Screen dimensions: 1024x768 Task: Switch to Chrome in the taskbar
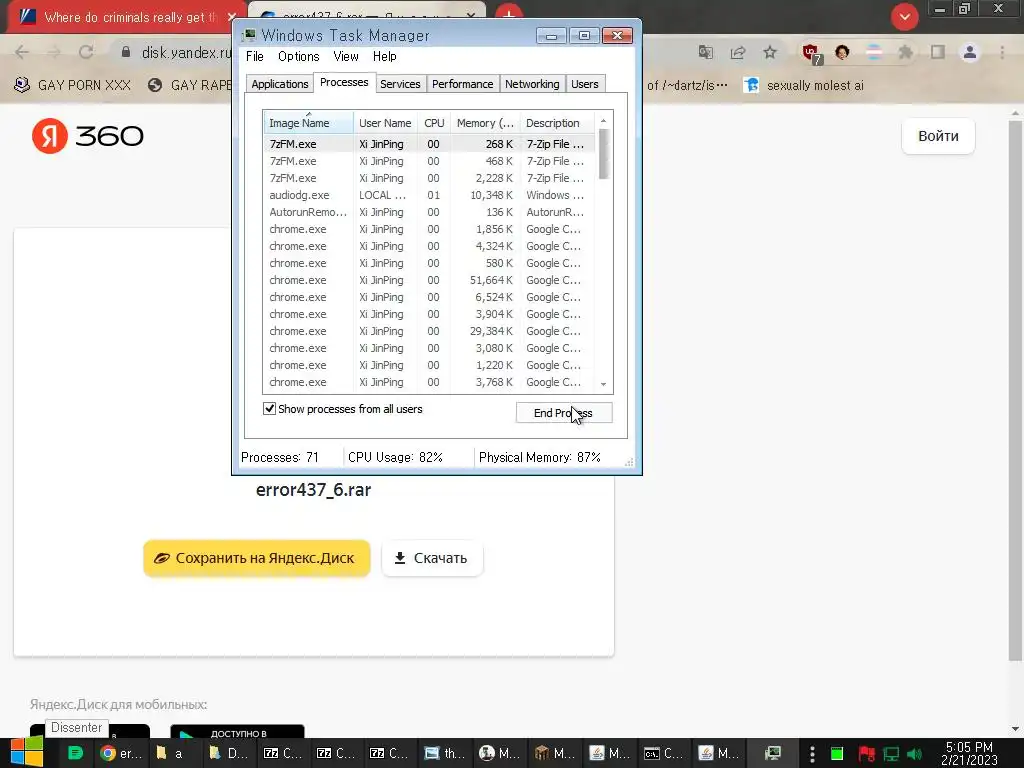click(121, 753)
